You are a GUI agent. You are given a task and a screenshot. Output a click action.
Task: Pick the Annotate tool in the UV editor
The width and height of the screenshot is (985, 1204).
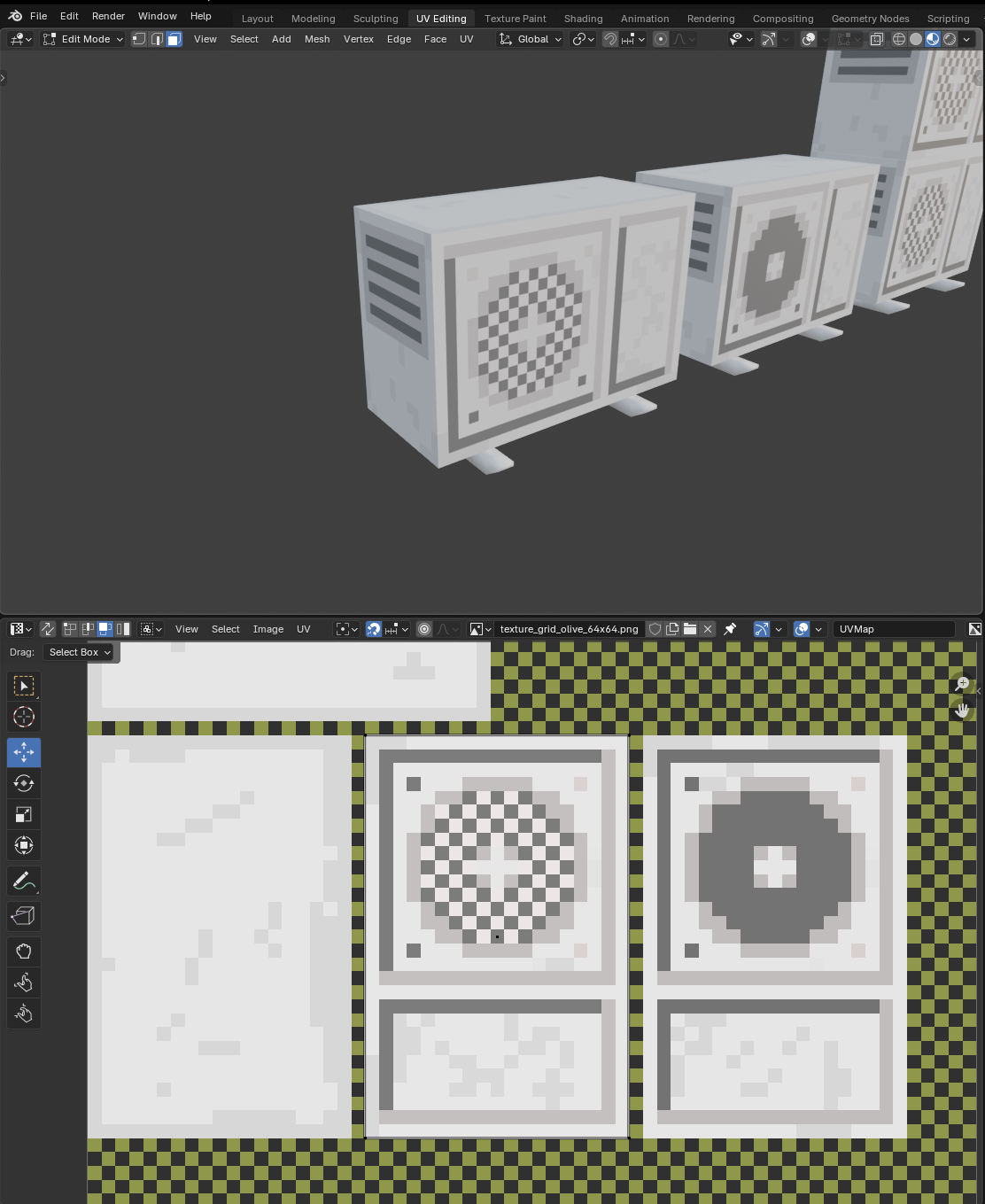24,880
